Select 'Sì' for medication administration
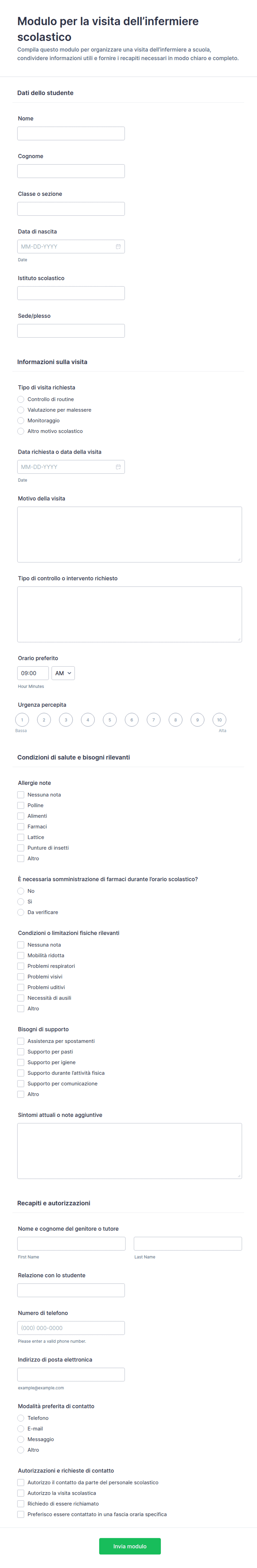The image size is (257, 1568). pos(21,901)
